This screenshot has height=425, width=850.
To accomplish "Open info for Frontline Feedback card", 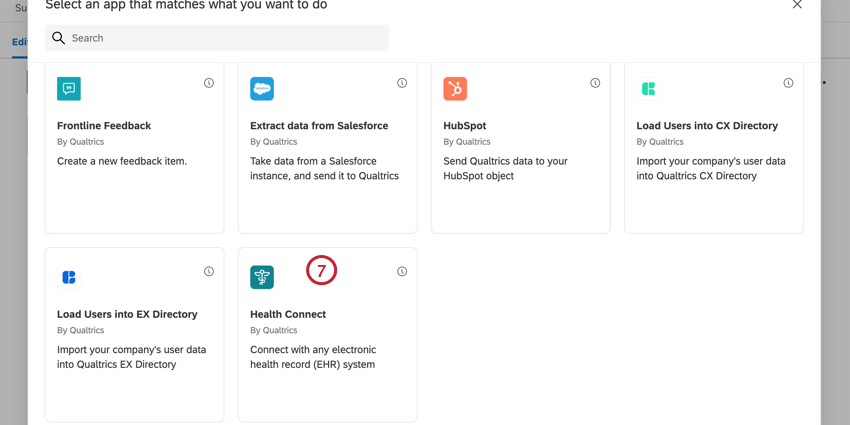I will click(x=209, y=83).
